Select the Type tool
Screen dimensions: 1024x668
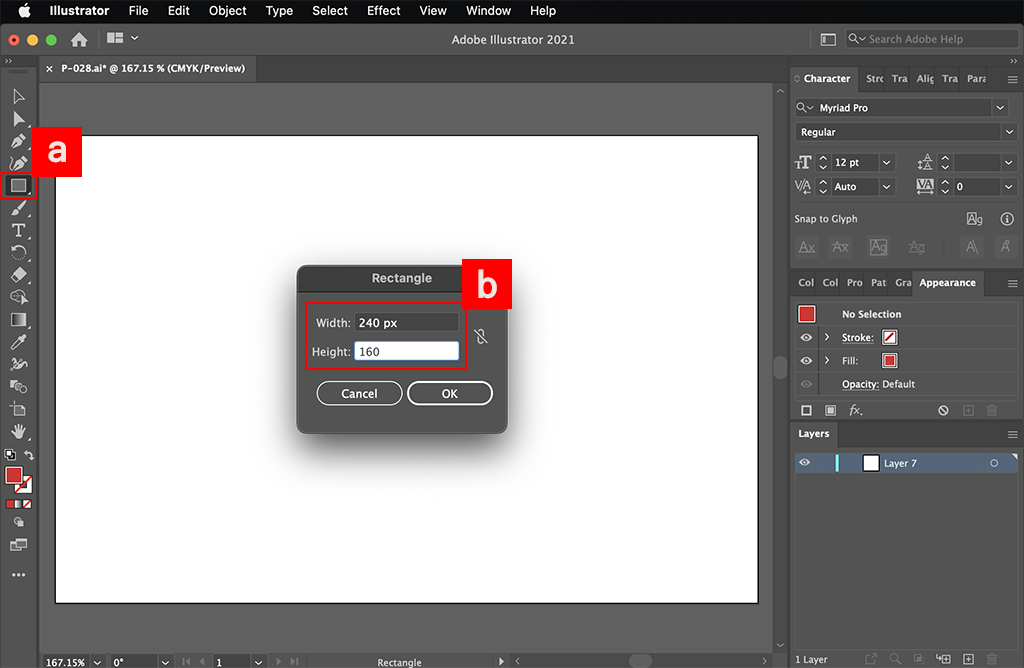click(18, 231)
